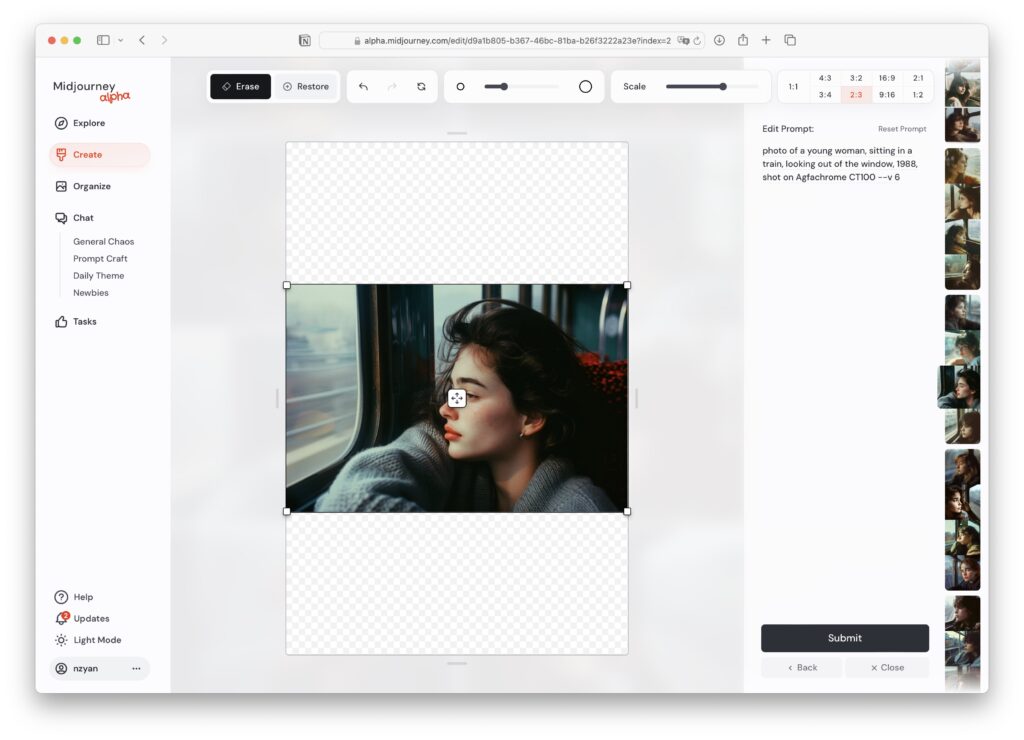
Task: Choose the 1:2 aspect ratio
Action: coord(918,95)
